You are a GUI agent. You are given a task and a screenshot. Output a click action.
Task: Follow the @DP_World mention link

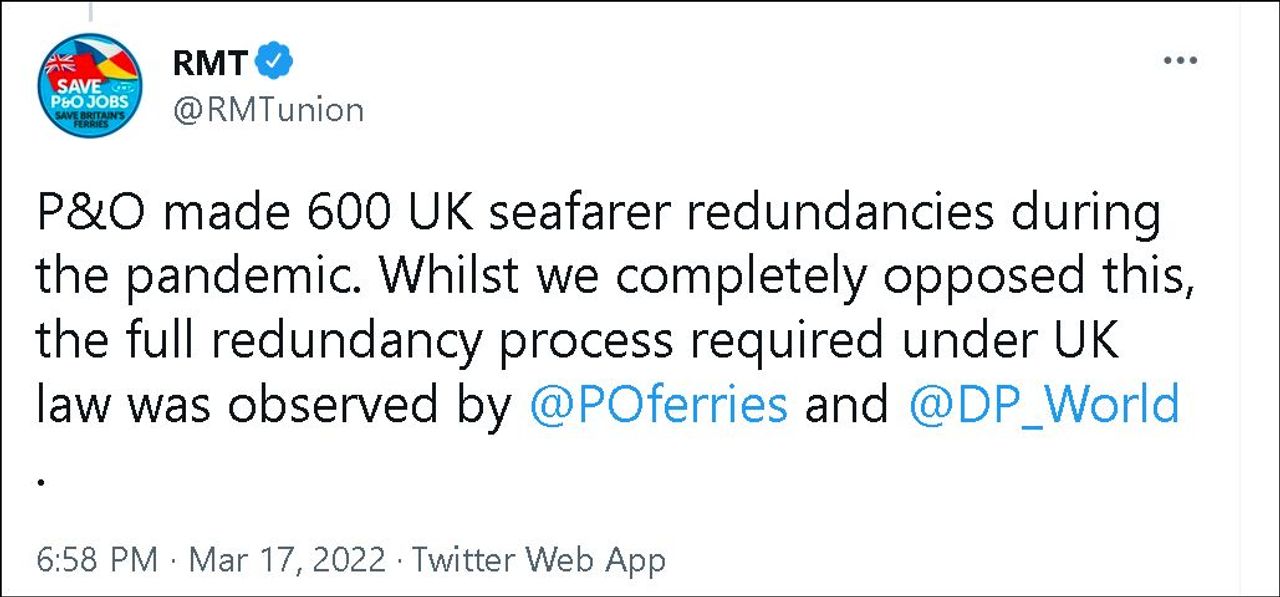click(1044, 406)
